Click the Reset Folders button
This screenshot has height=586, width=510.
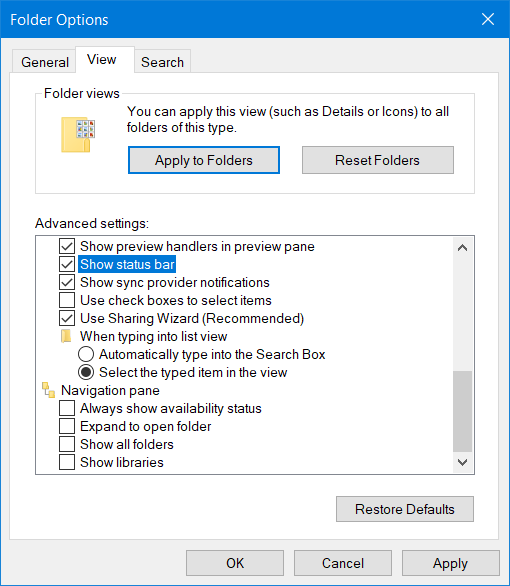click(x=378, y=160)
